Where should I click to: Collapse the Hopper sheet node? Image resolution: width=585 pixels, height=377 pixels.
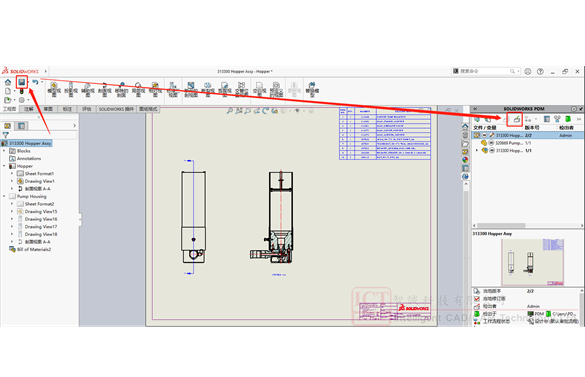coord(4,166)
